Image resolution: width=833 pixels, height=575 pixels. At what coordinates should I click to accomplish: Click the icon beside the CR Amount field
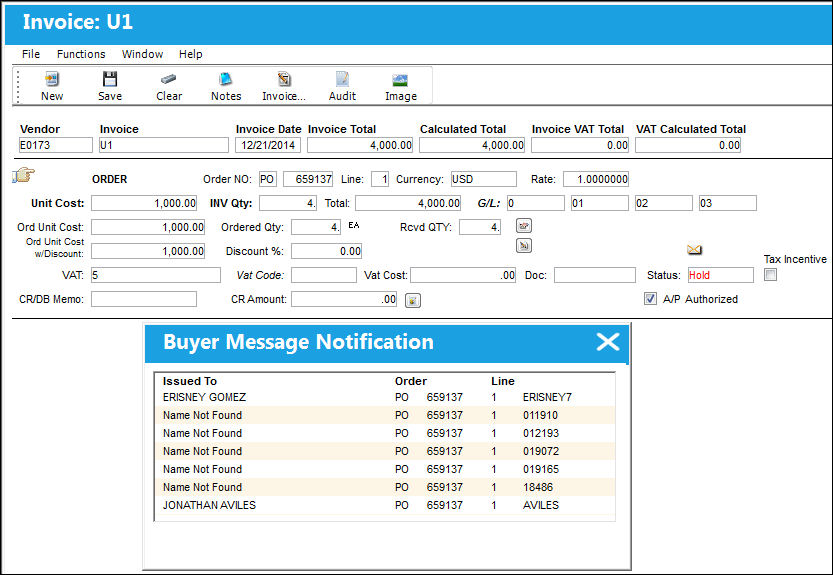pos(413,300)
